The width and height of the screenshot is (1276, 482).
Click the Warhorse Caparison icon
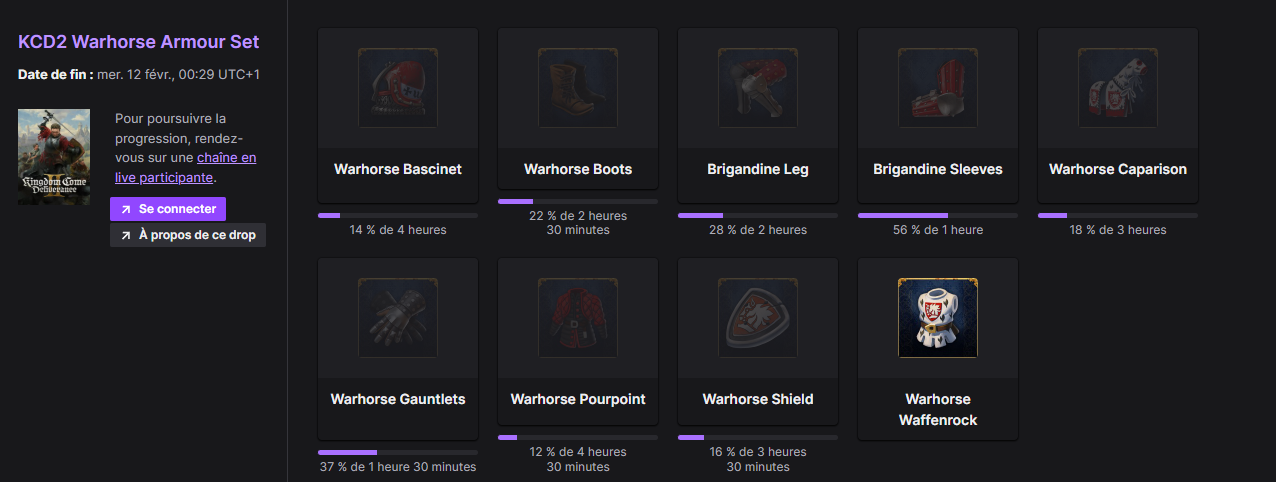coord(1118,88)
